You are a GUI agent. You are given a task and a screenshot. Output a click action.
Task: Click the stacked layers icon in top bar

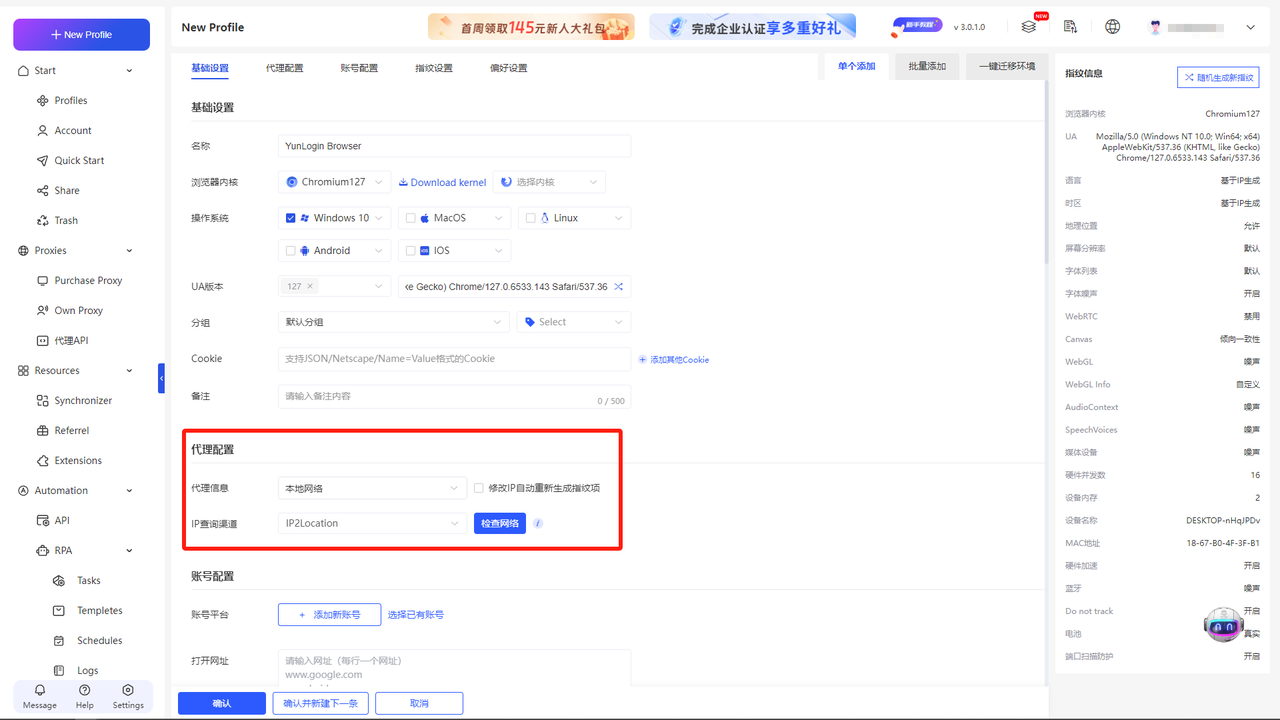pos(1030,27)
